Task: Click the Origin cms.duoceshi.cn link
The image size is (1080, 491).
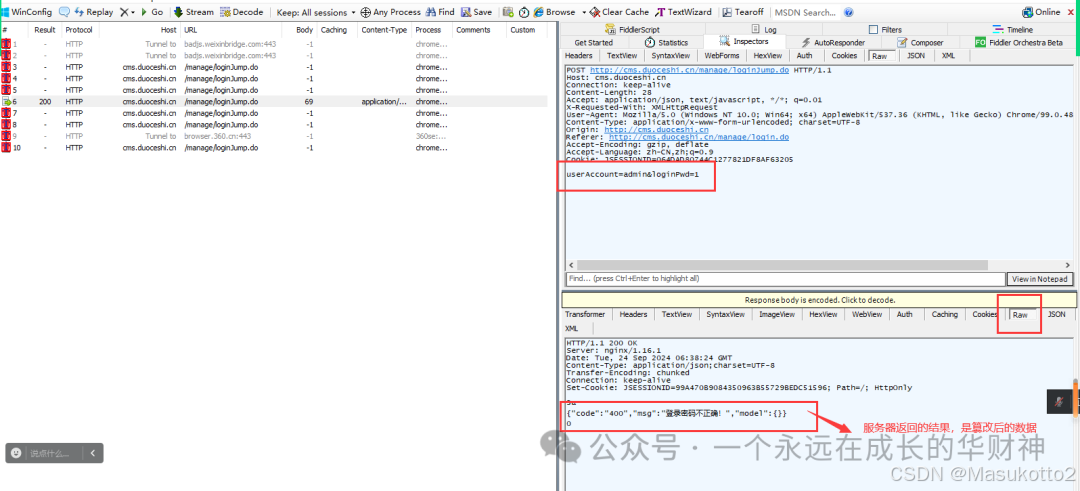Action: click(656, 129)
